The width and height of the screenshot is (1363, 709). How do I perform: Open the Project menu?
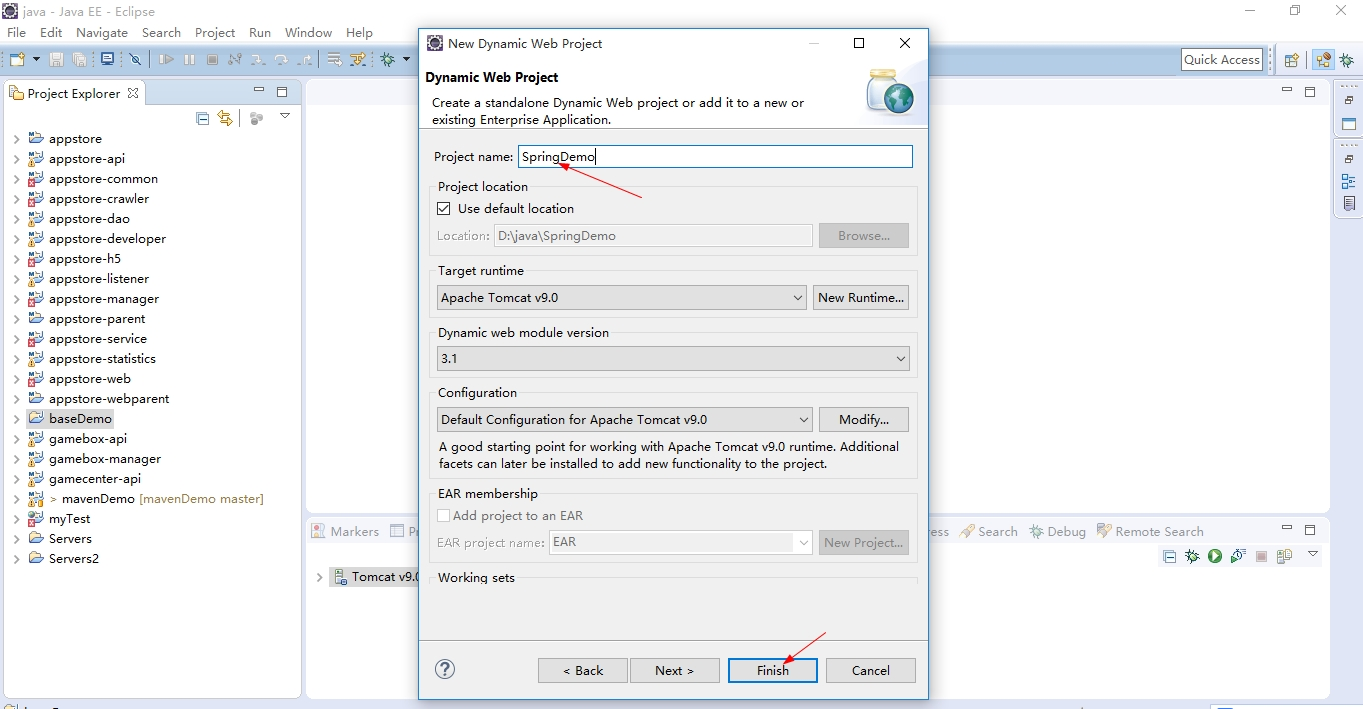[215, 33]
